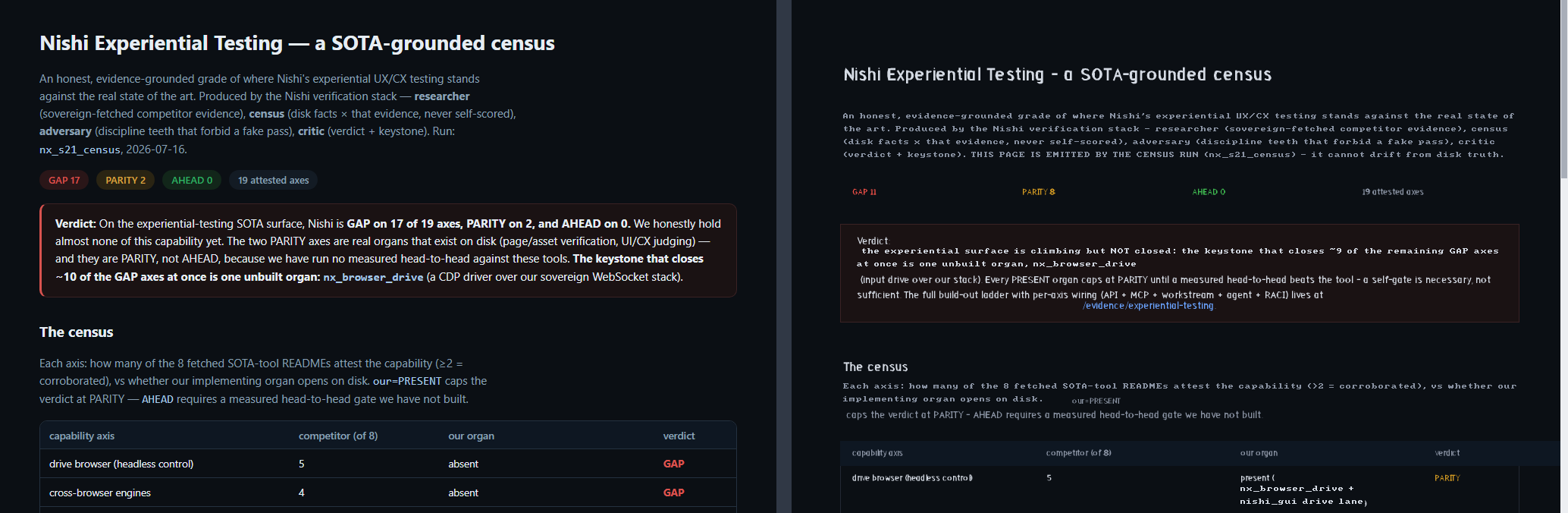Open the /evidence/experiential-testing link
Screen dimensions: 1568x513
[x=1148, y=306]
